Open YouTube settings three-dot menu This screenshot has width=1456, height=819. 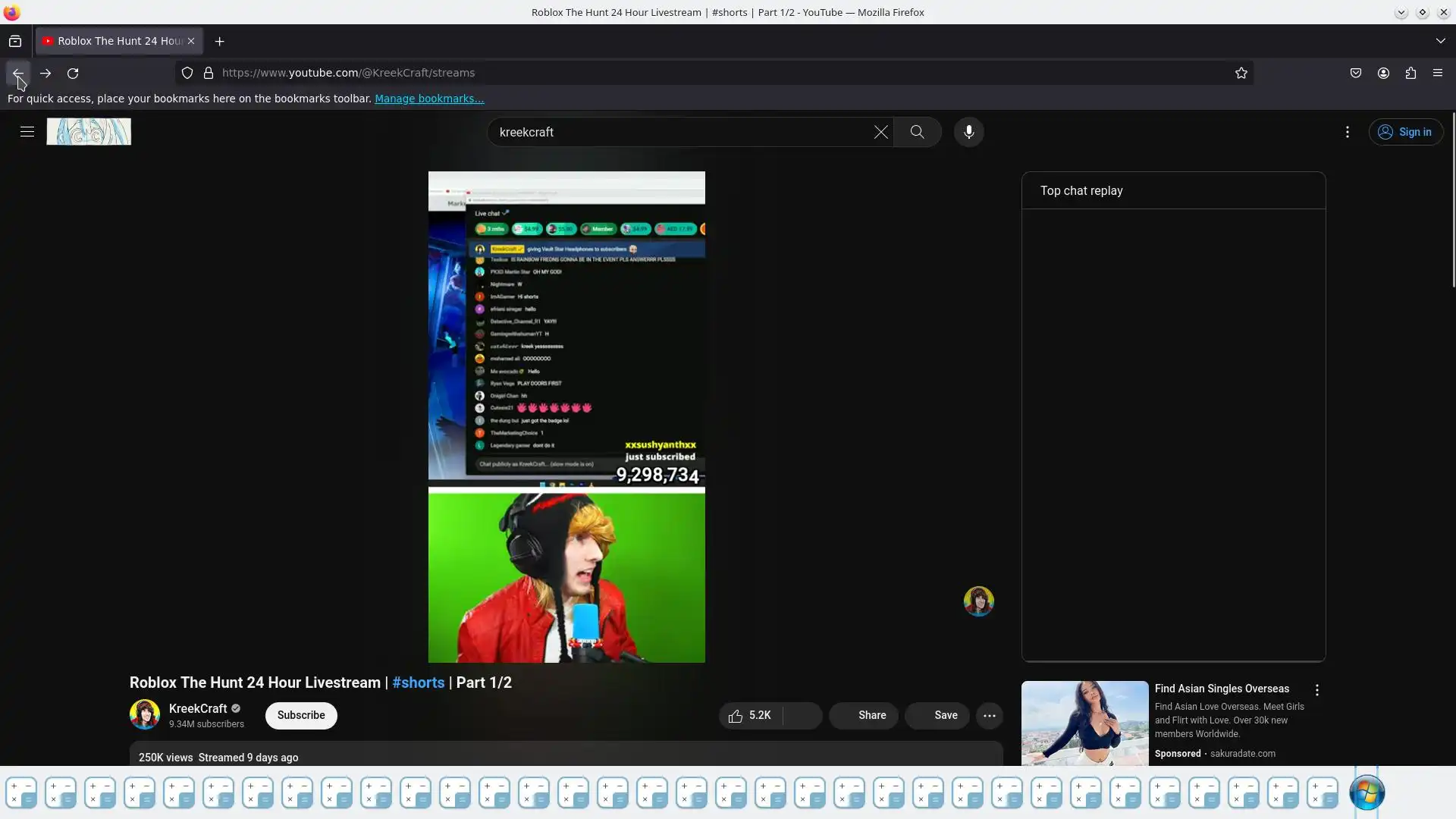[1347, 132]
